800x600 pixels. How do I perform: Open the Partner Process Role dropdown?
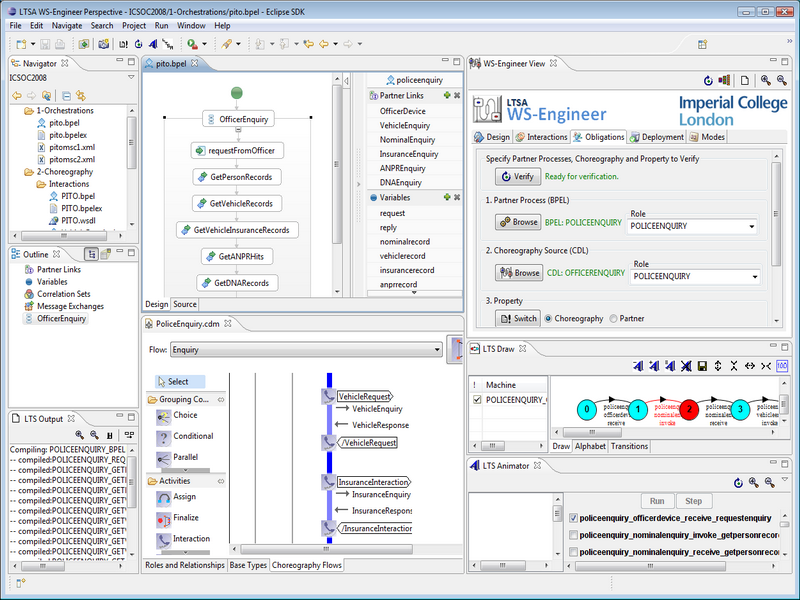[x=752, y=226]
